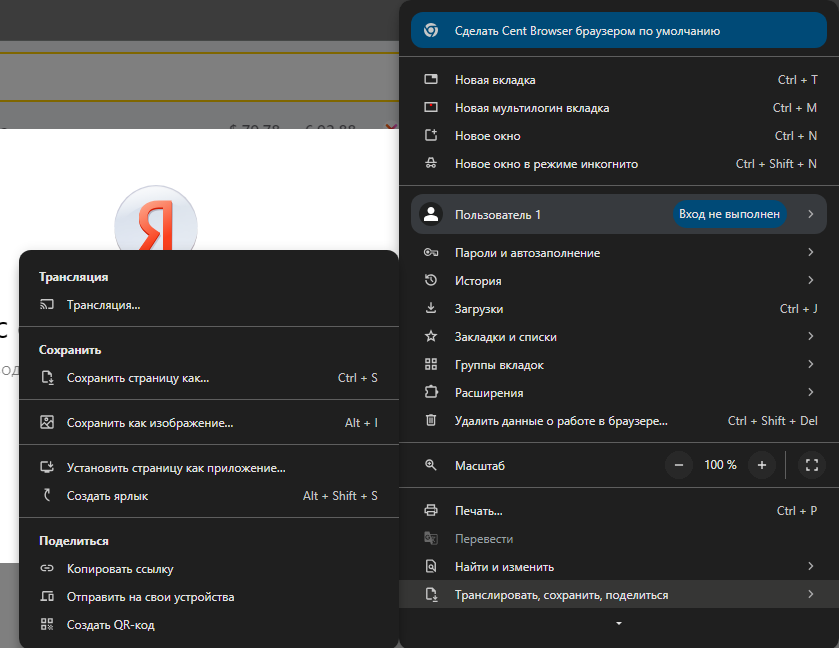839x648 pixels.
Task: Expand the История submenu arrow
Action: [810, 281]
